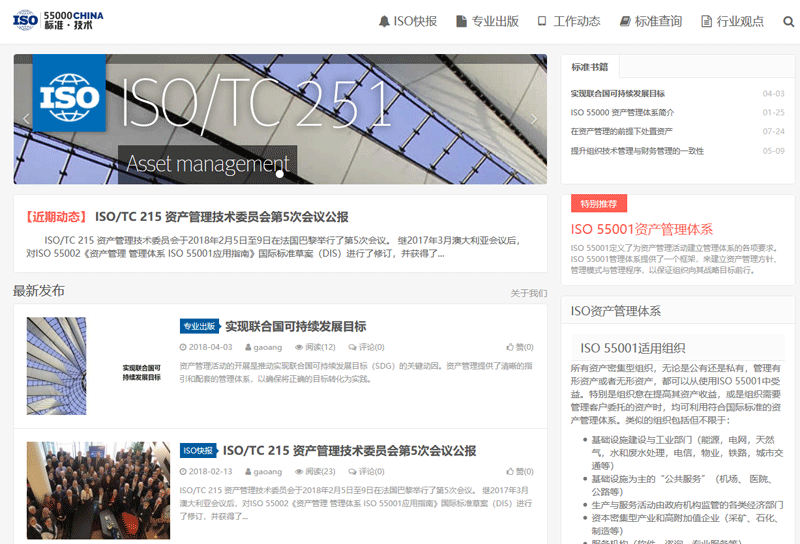The width and height of the screenshot is (800, 544).
Task: Click date 01-25 in sidebar list
Action: pos(773,112)
